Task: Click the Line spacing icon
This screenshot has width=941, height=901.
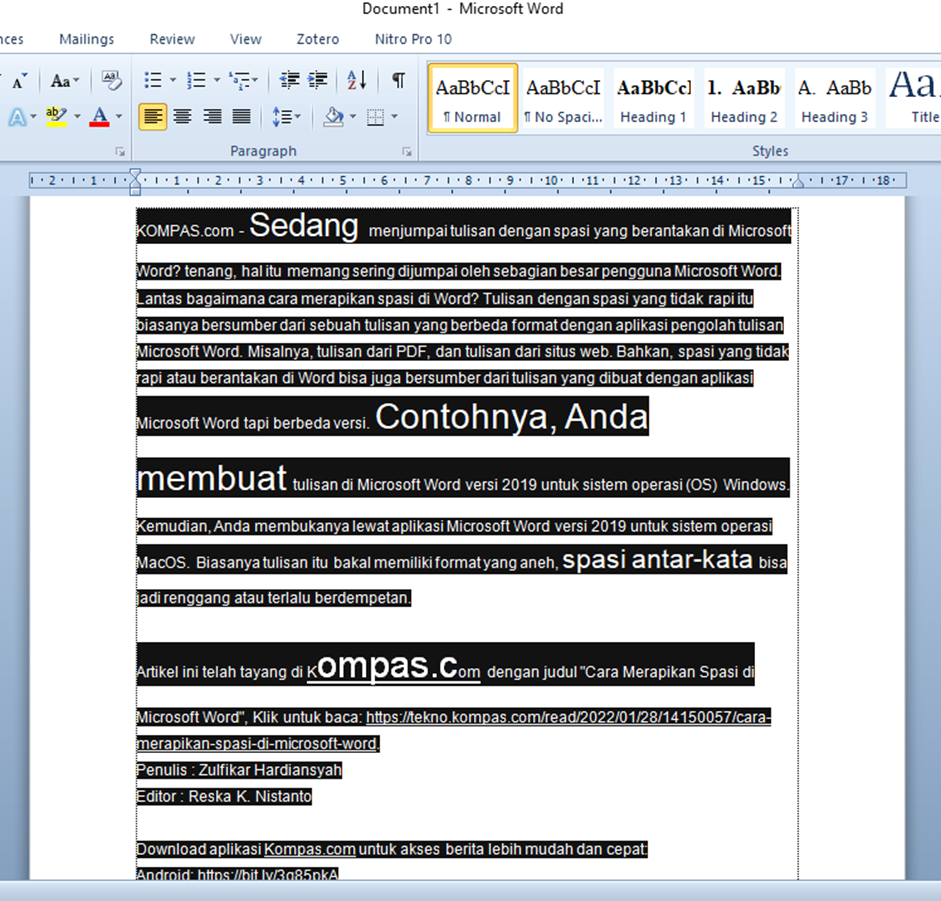Action: 281,116
